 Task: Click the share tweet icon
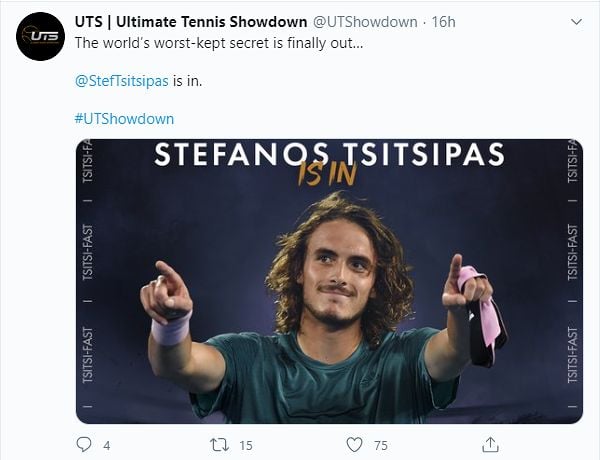pos(490,444)
